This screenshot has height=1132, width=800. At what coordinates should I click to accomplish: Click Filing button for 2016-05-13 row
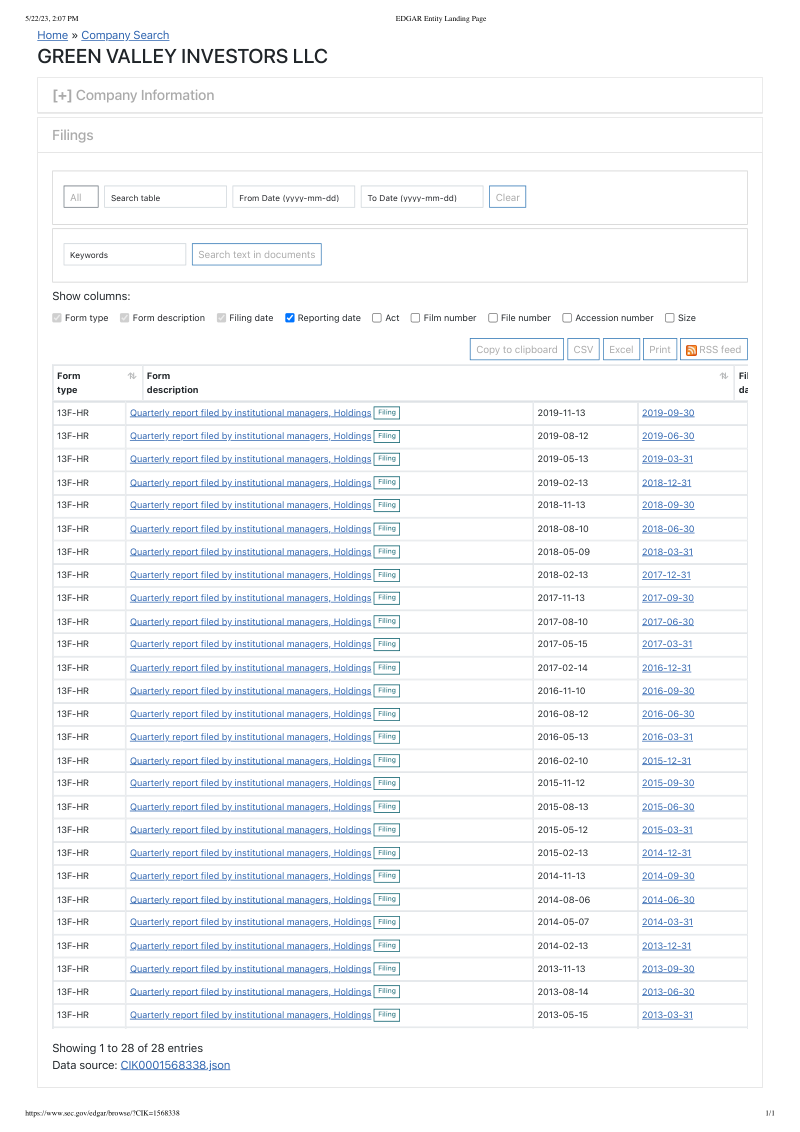387,737
